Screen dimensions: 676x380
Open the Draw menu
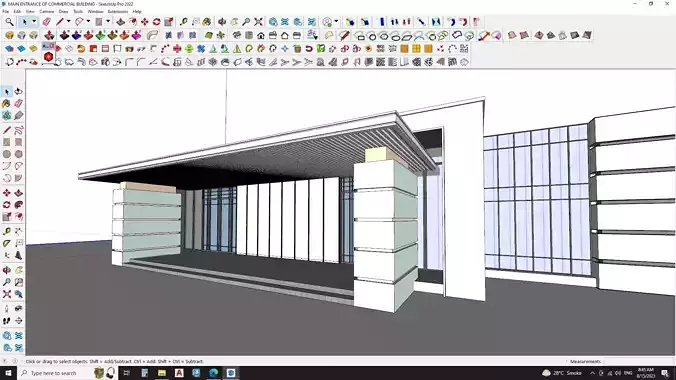point(63,12)
